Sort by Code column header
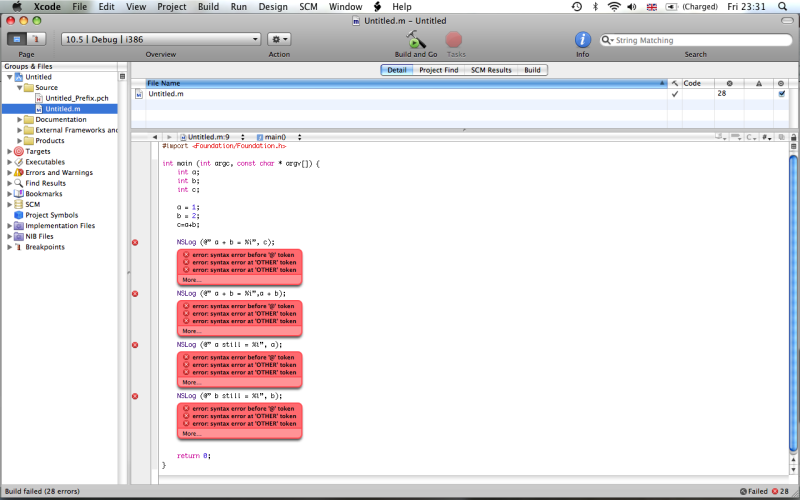 [x=698, y=83]
